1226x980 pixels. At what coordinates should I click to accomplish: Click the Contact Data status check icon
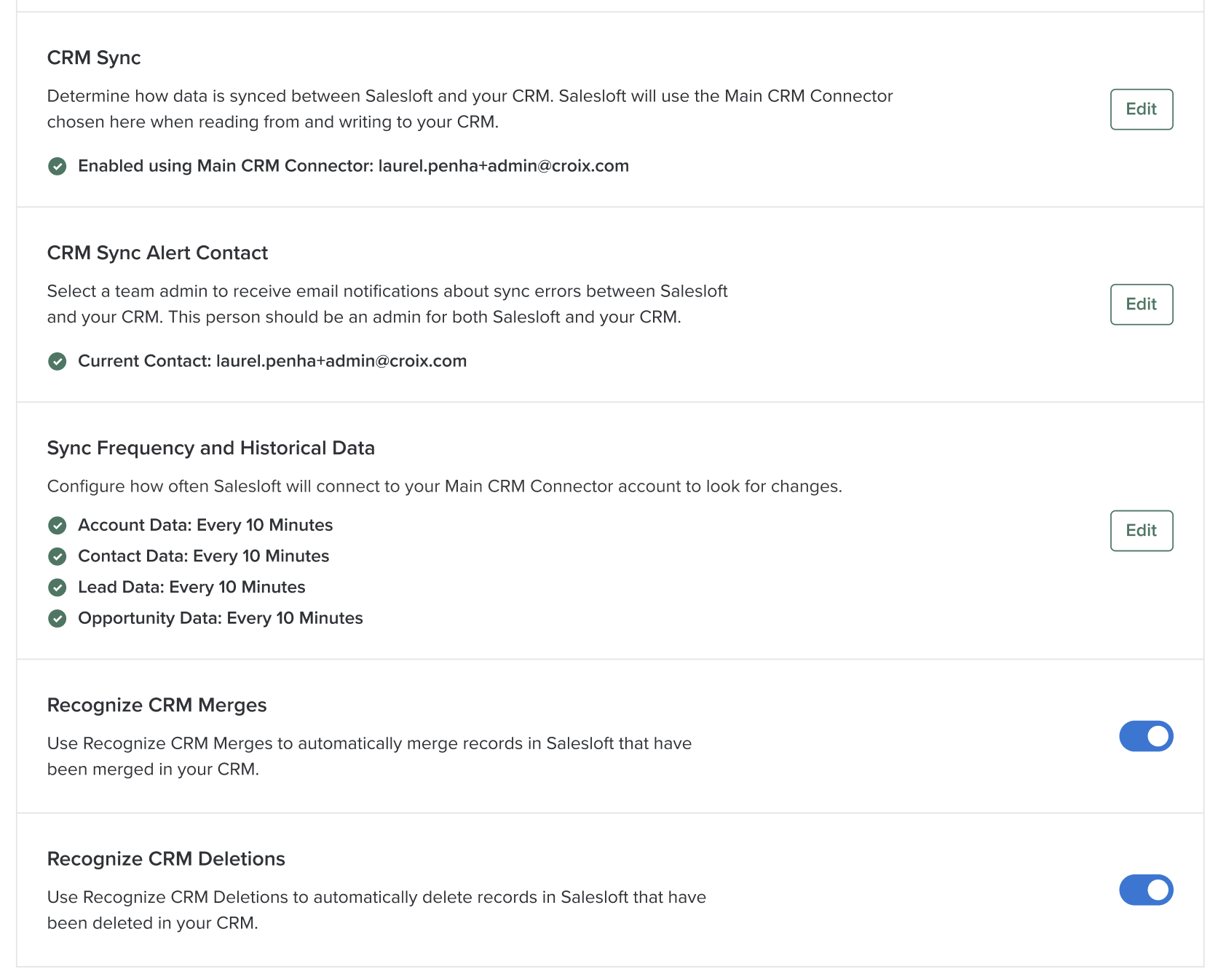pos(58,557)
